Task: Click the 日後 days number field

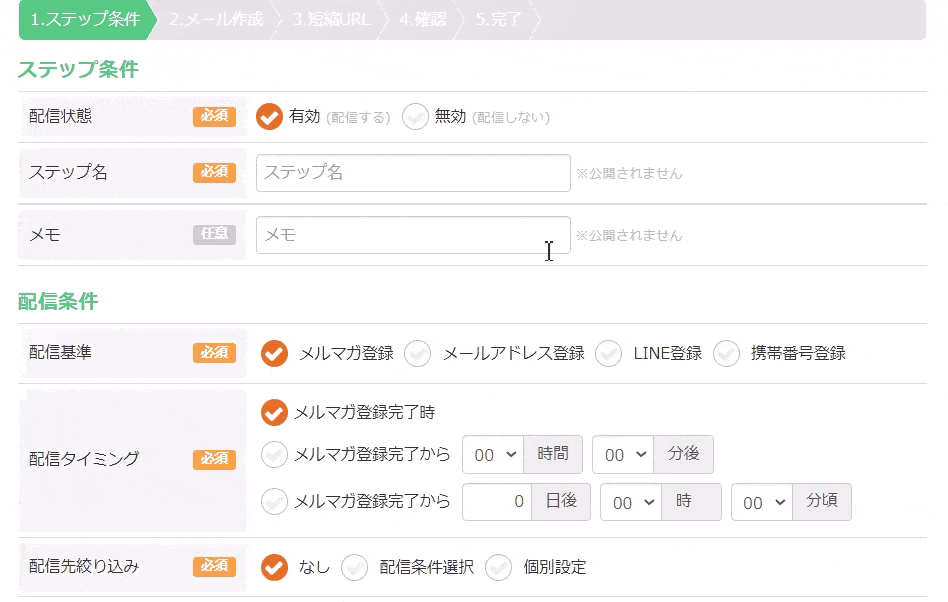Action: [497, 502]
